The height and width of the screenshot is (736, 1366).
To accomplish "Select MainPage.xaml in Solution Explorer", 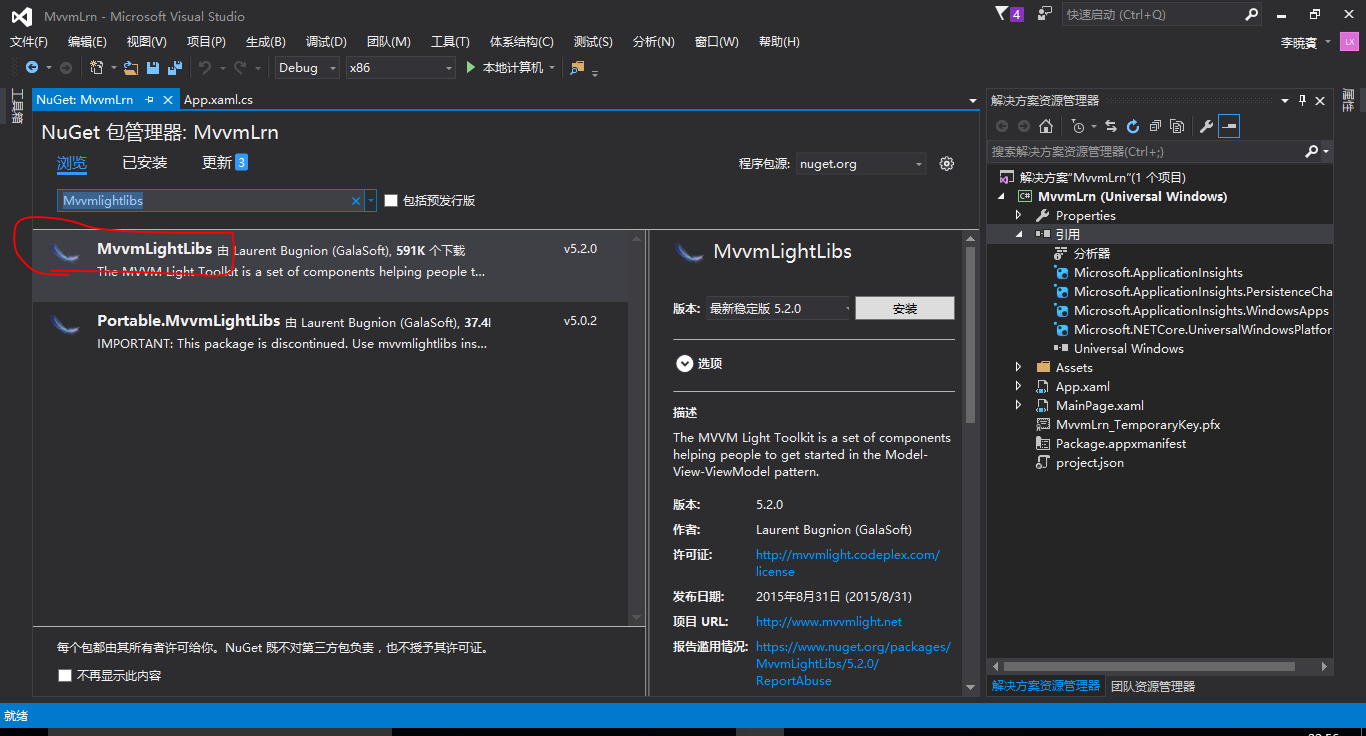I will 1099,406.
